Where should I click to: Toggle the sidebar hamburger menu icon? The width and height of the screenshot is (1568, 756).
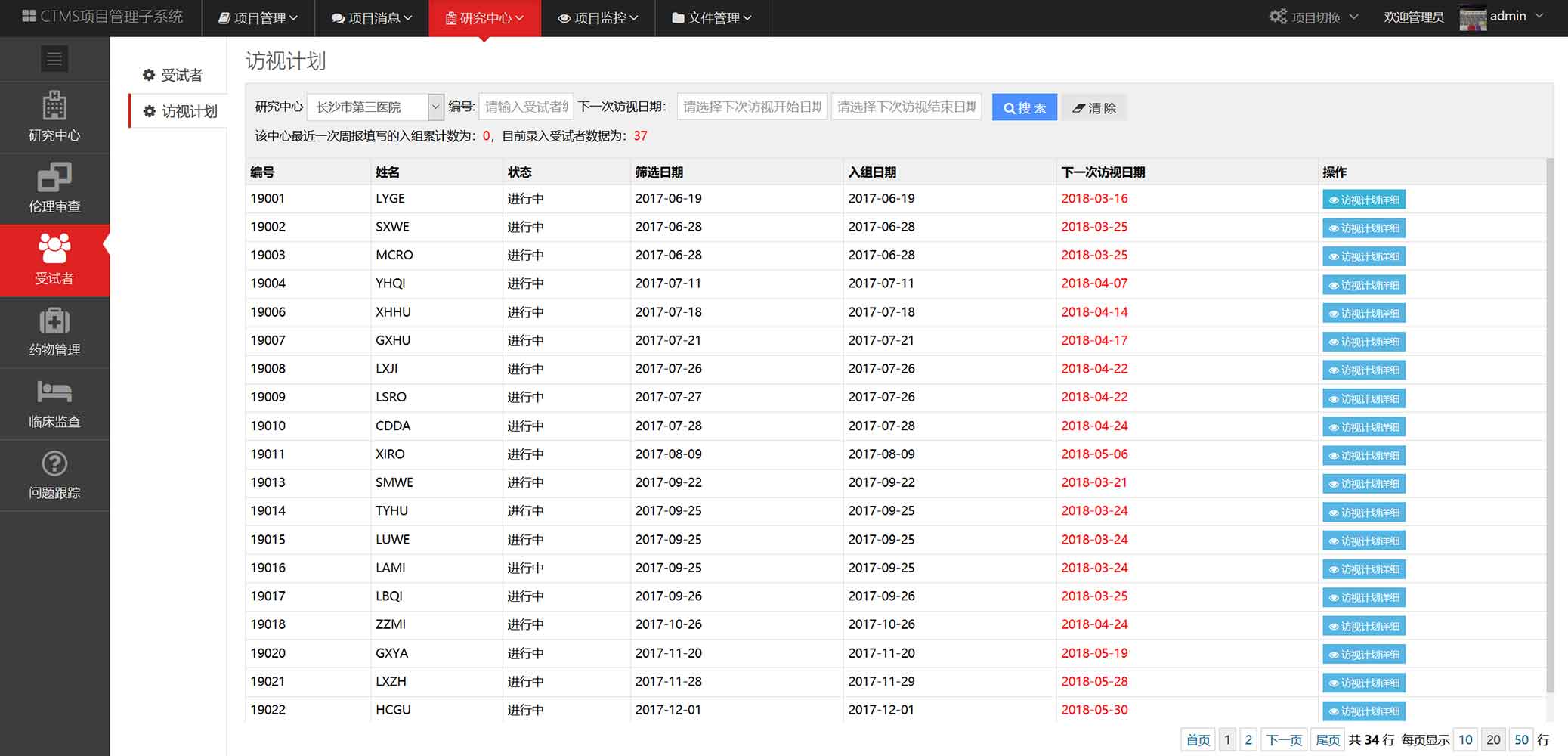tap(54, 59)
